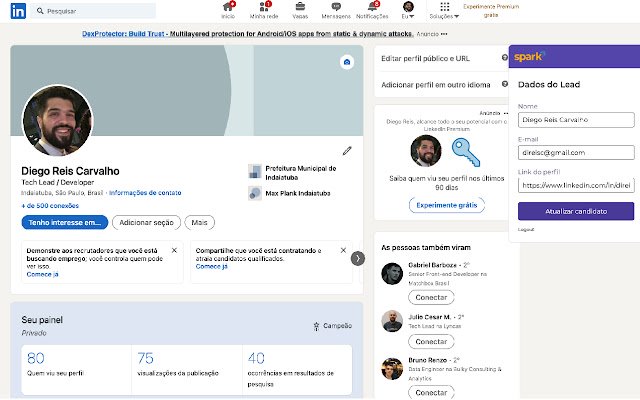Click the Atualizar candidato button
The height and width of the screenshot is (400, 640).
pos(576,211)
